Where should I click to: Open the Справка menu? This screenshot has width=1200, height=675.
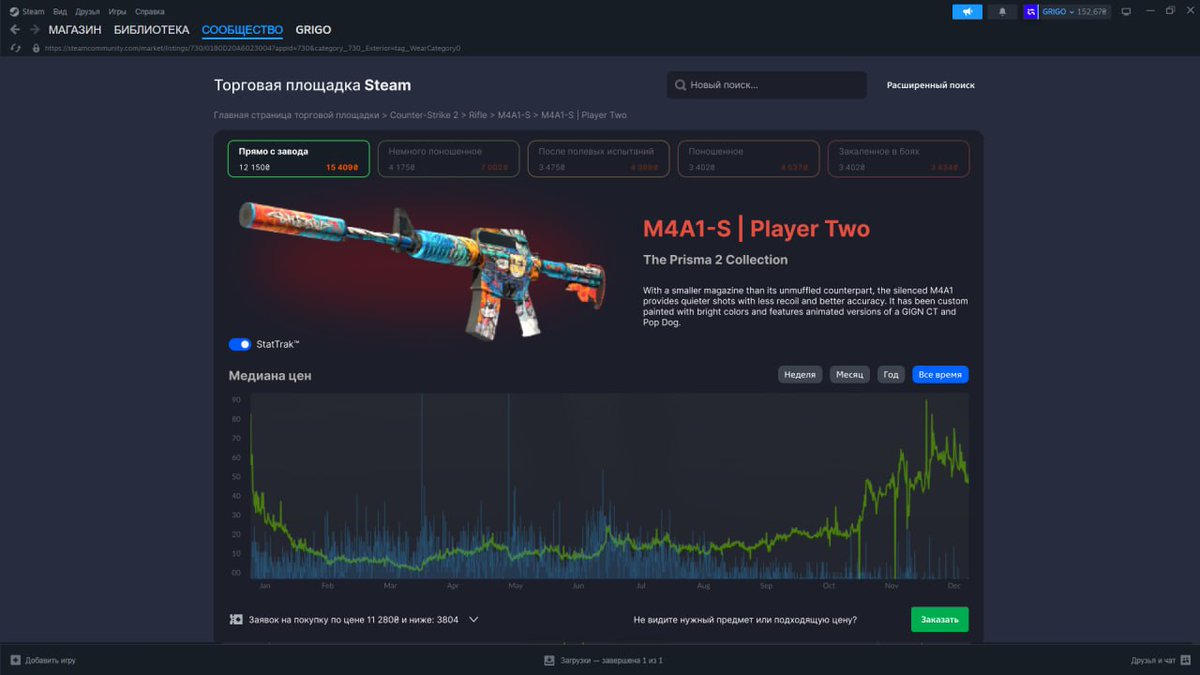150,12
